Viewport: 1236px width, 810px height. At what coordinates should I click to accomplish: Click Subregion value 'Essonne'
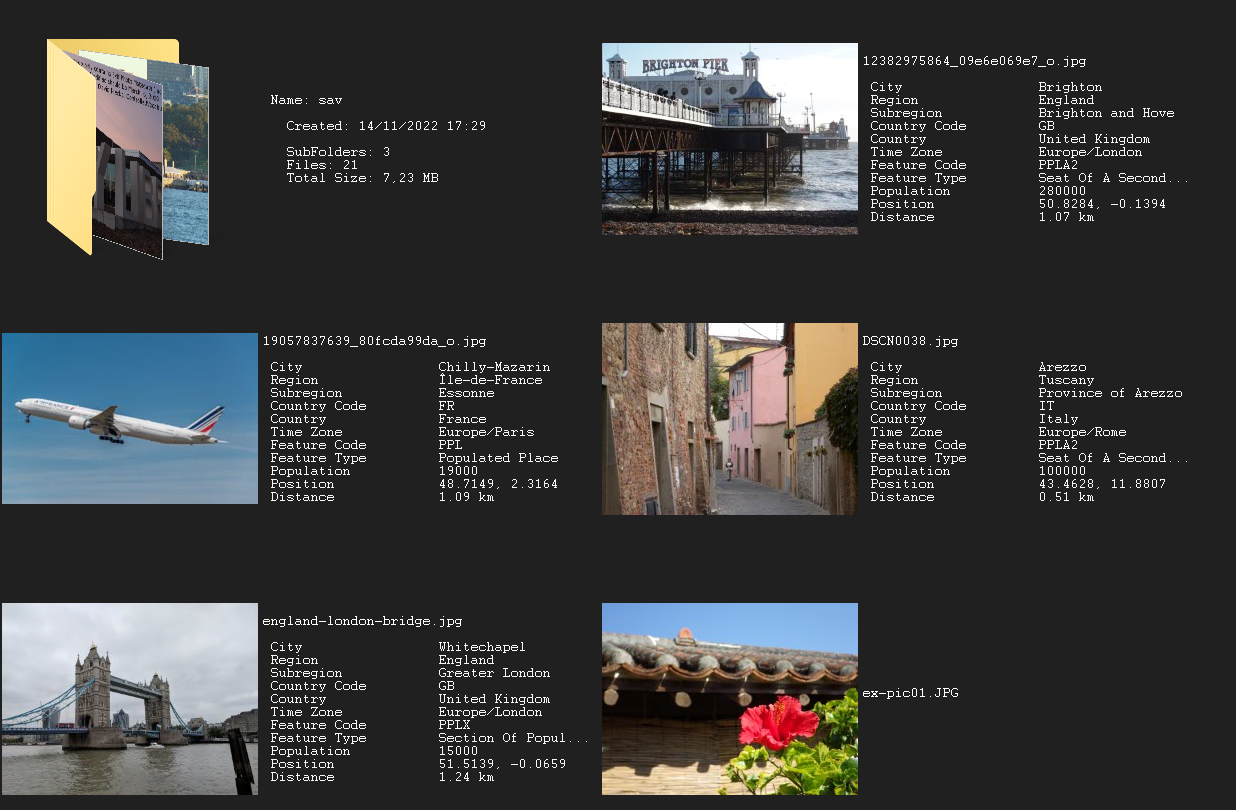point(466,393)
